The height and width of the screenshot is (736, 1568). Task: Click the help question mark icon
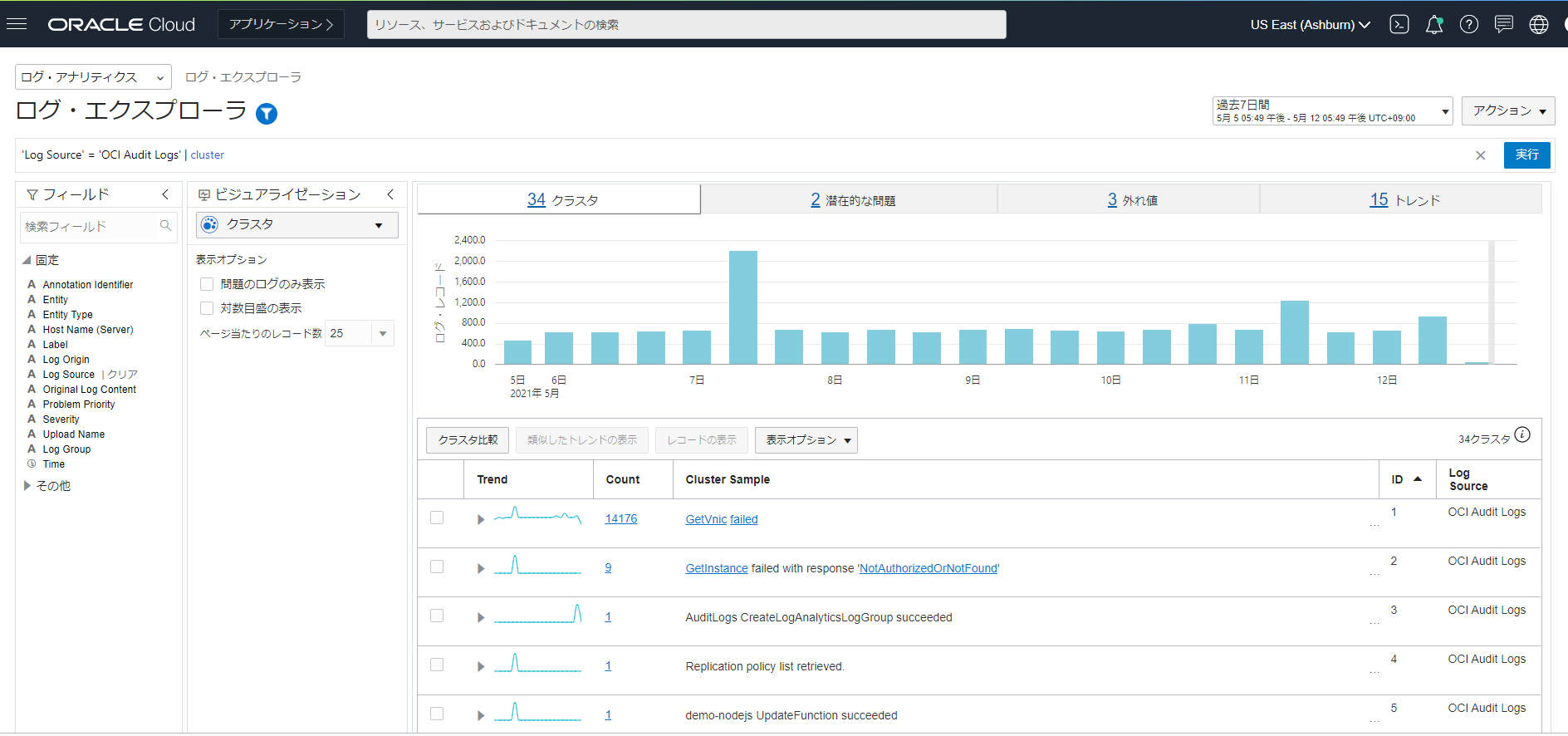click(1469, 24)
